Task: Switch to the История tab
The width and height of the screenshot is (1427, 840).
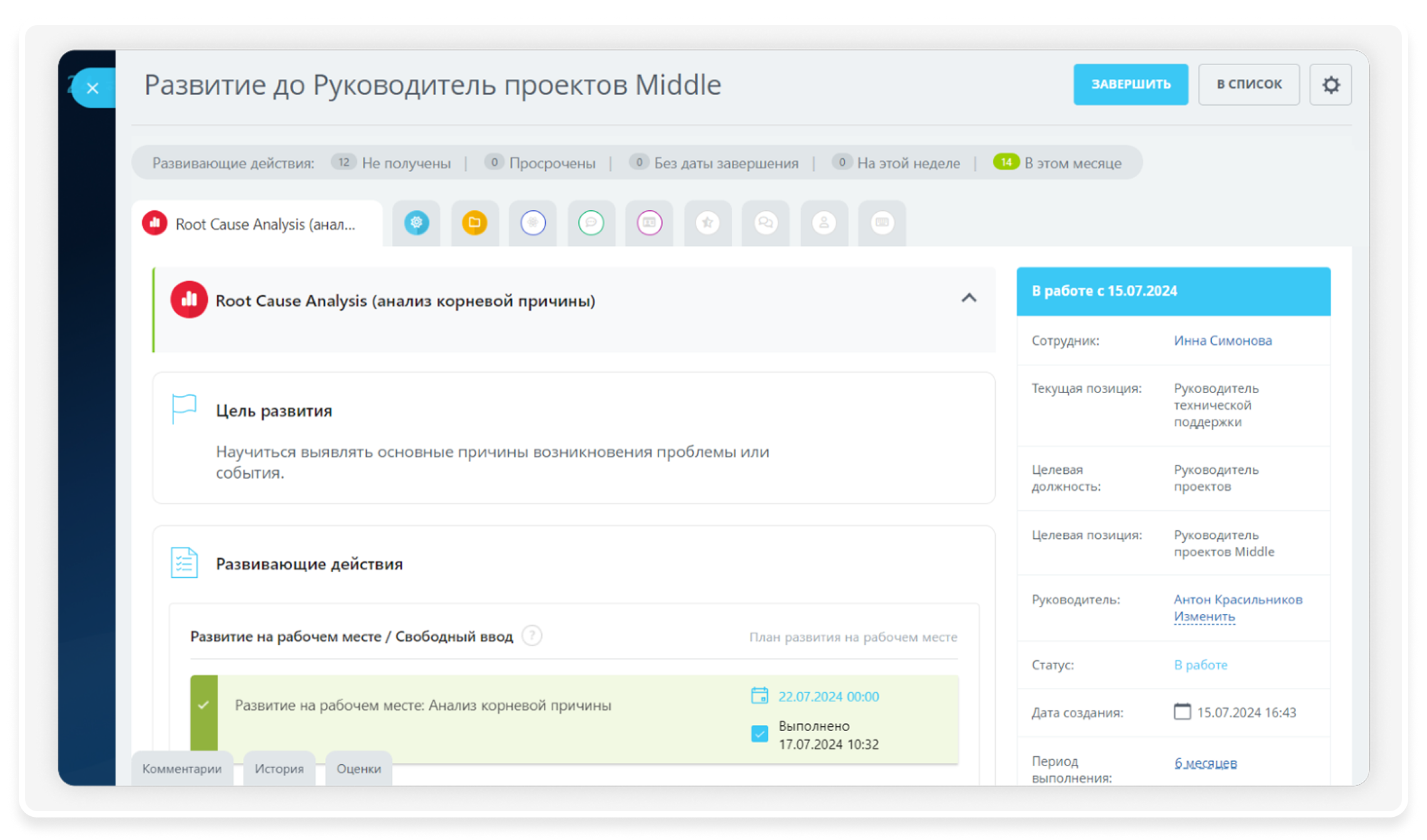Action: pyautogui.click(x=279, y=769)
